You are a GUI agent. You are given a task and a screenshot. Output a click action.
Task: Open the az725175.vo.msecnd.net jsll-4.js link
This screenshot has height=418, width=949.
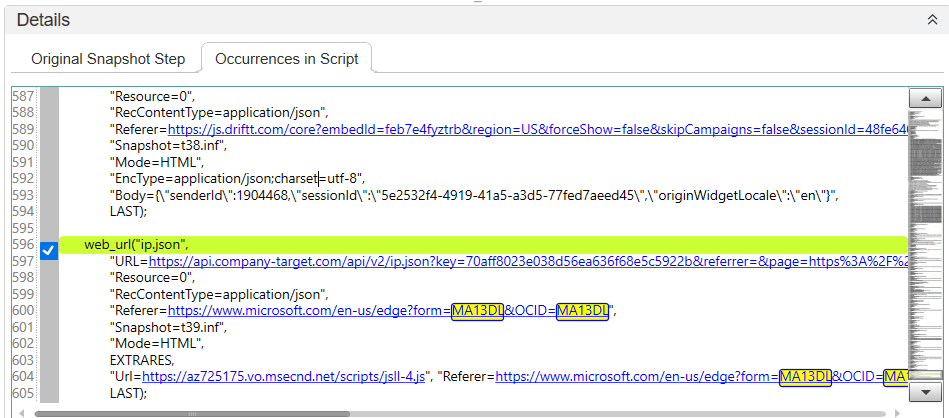[284, 376]
